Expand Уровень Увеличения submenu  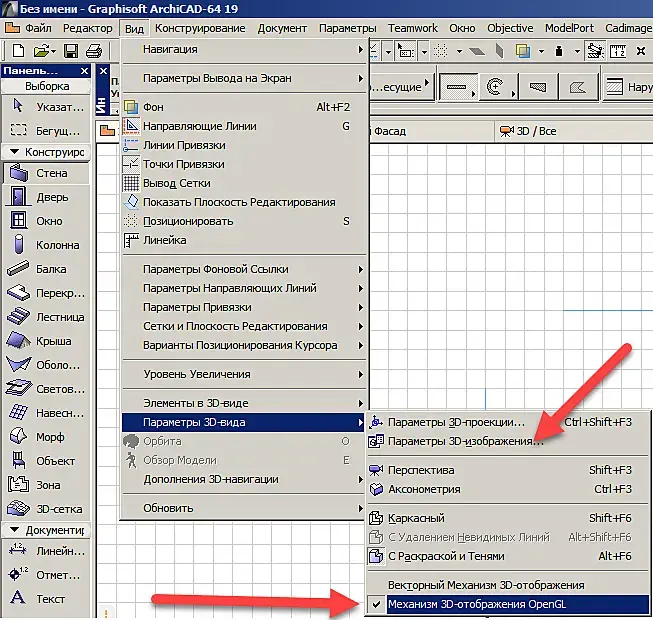click(x=244, y=374)
